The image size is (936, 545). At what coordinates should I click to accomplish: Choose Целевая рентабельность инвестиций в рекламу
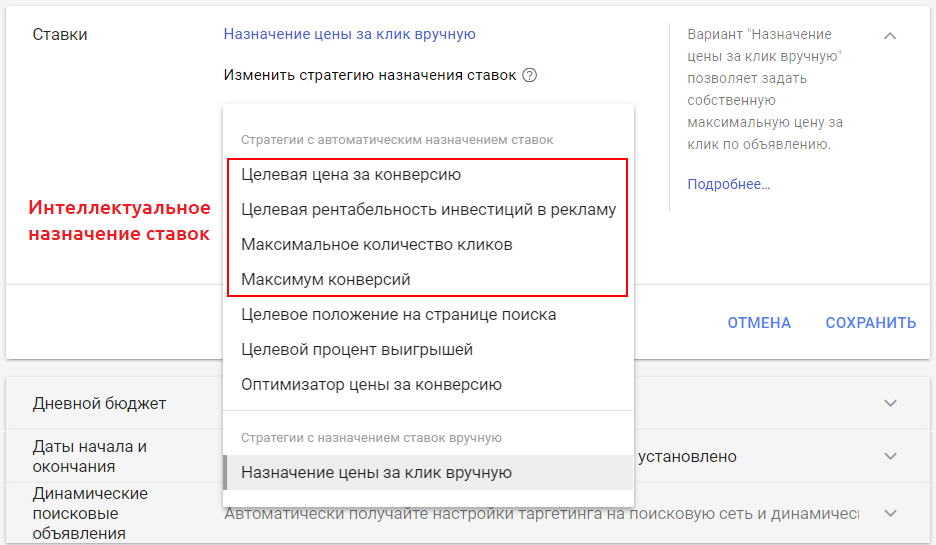point(428,209)
